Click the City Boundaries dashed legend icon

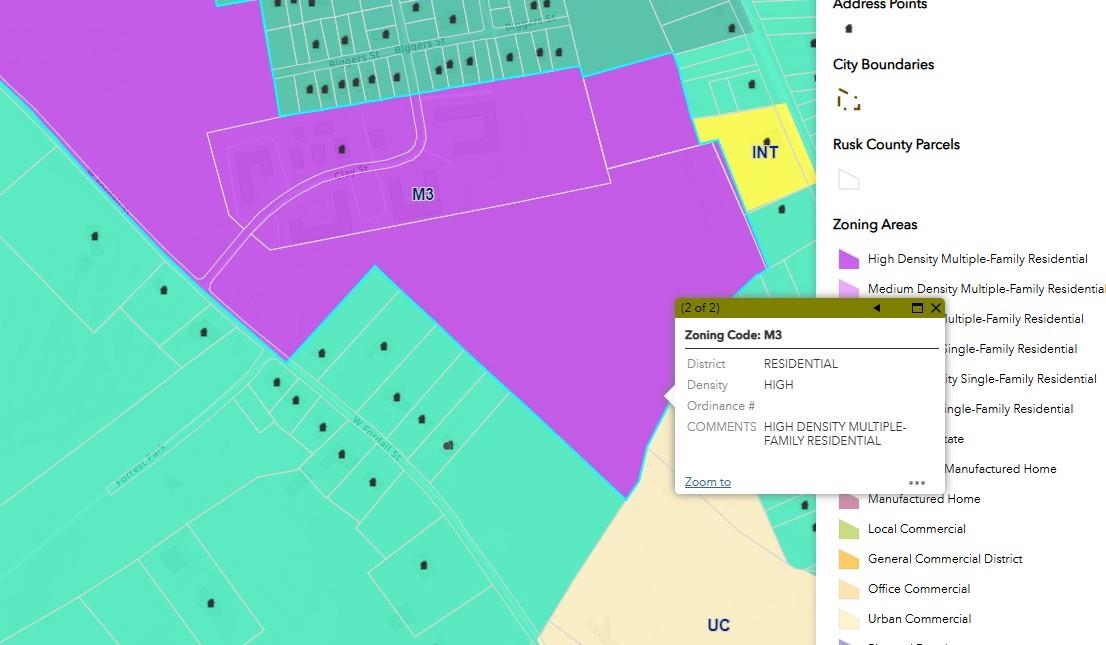848,99
